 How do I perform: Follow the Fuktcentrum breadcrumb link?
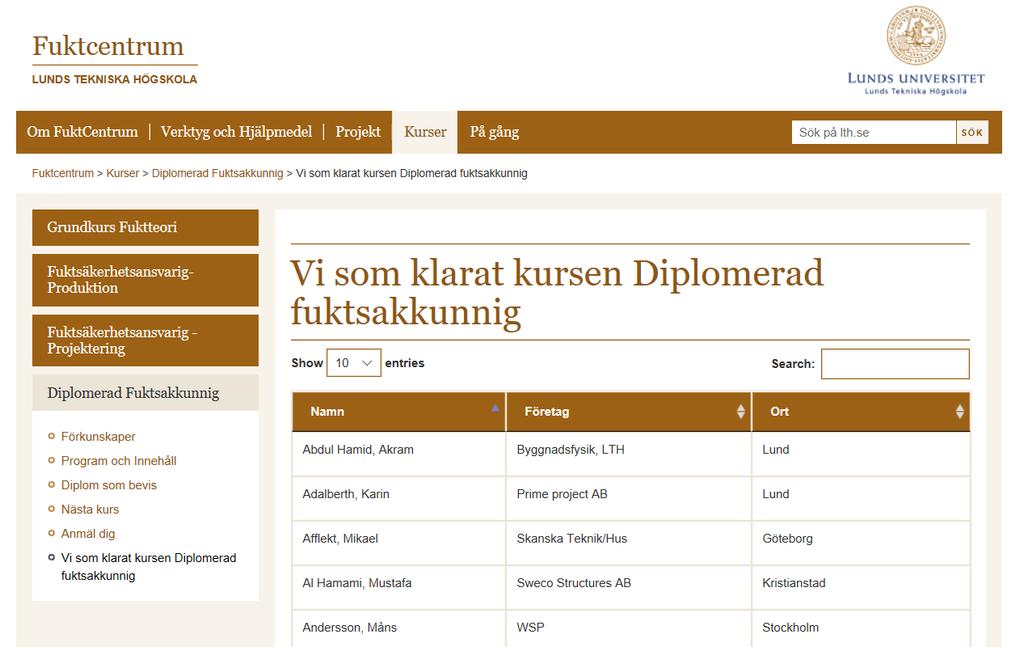[x=63, y=173]
